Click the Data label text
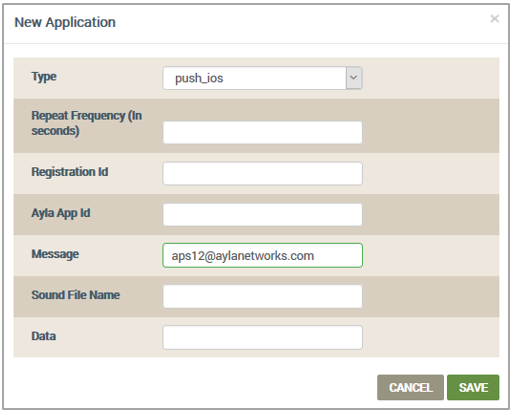The height and width of the screenshot is (414, 513). click(x=43, y=336)
